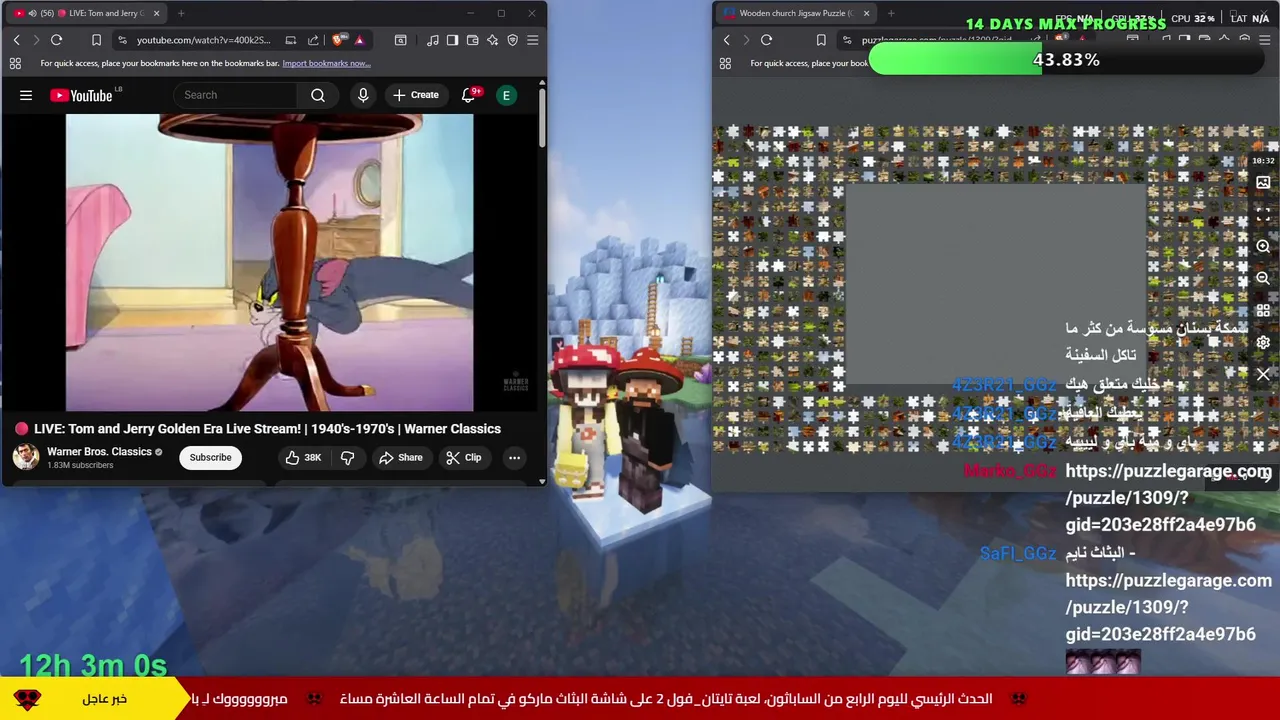Open Brave Shields lion icon in the YouTube window
1280x720 pixels.
coord(338,40)
